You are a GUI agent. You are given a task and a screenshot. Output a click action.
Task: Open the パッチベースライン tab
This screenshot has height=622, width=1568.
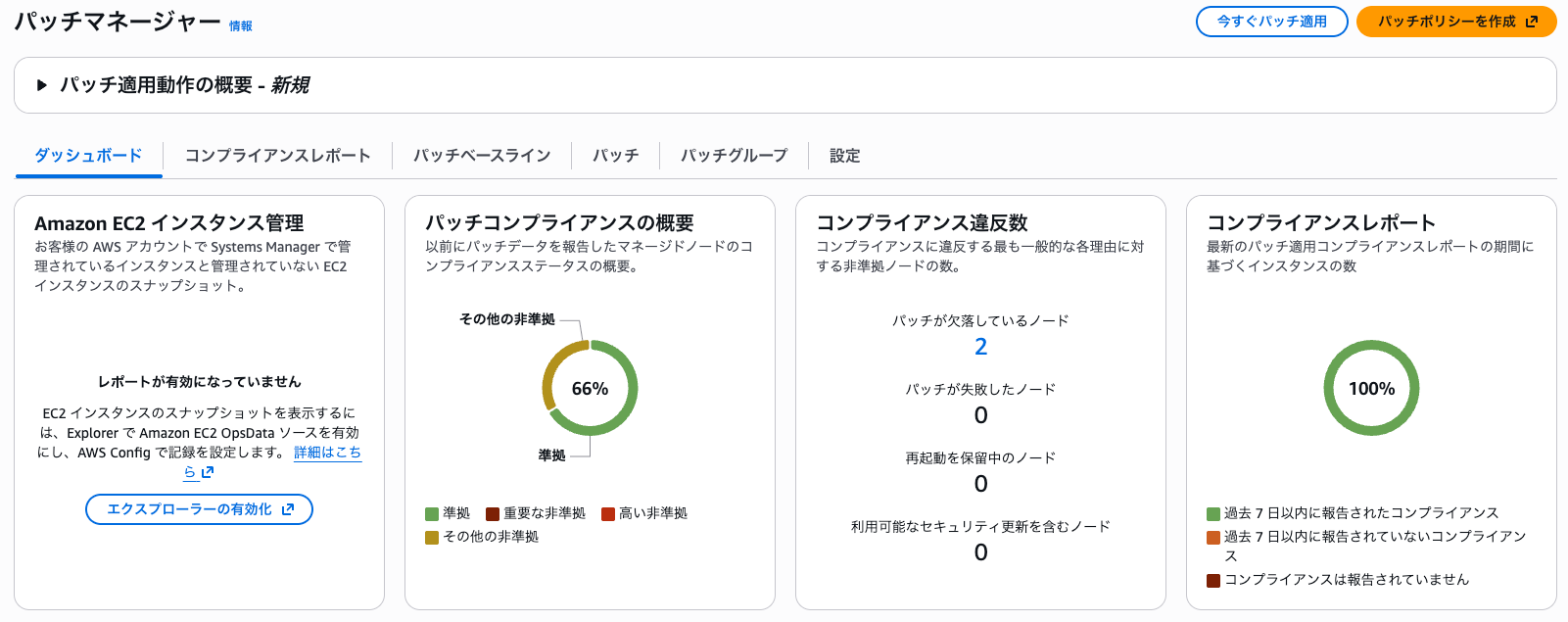[482, 155]
